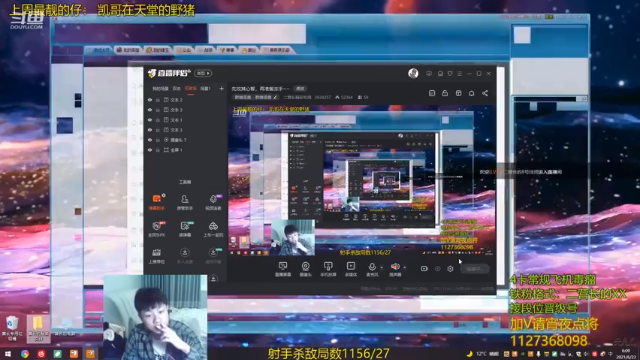640x360 pixels.
Task: Select the 文本 2 source row
Action: click(186, 100)
